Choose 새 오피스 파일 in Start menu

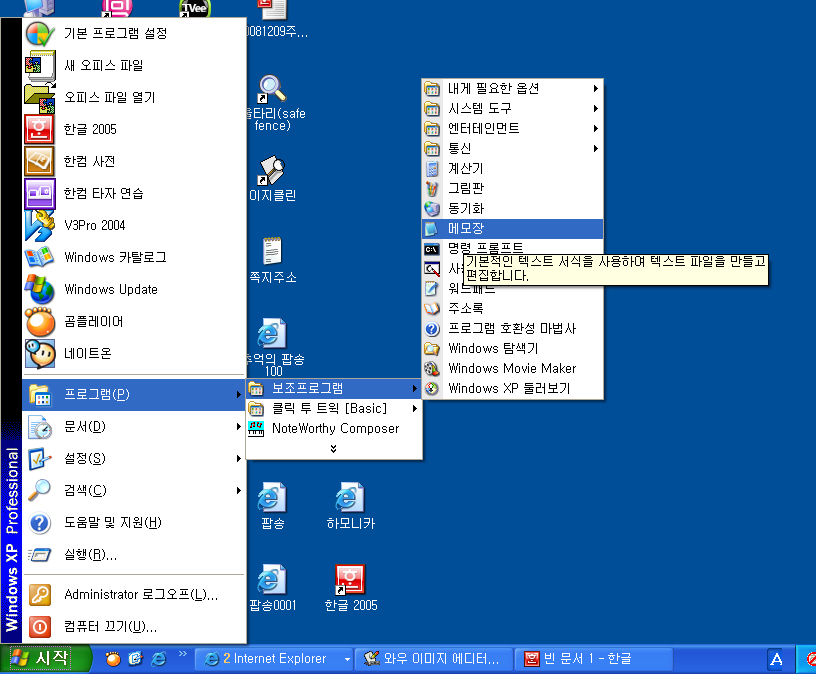tap(134, 66)
